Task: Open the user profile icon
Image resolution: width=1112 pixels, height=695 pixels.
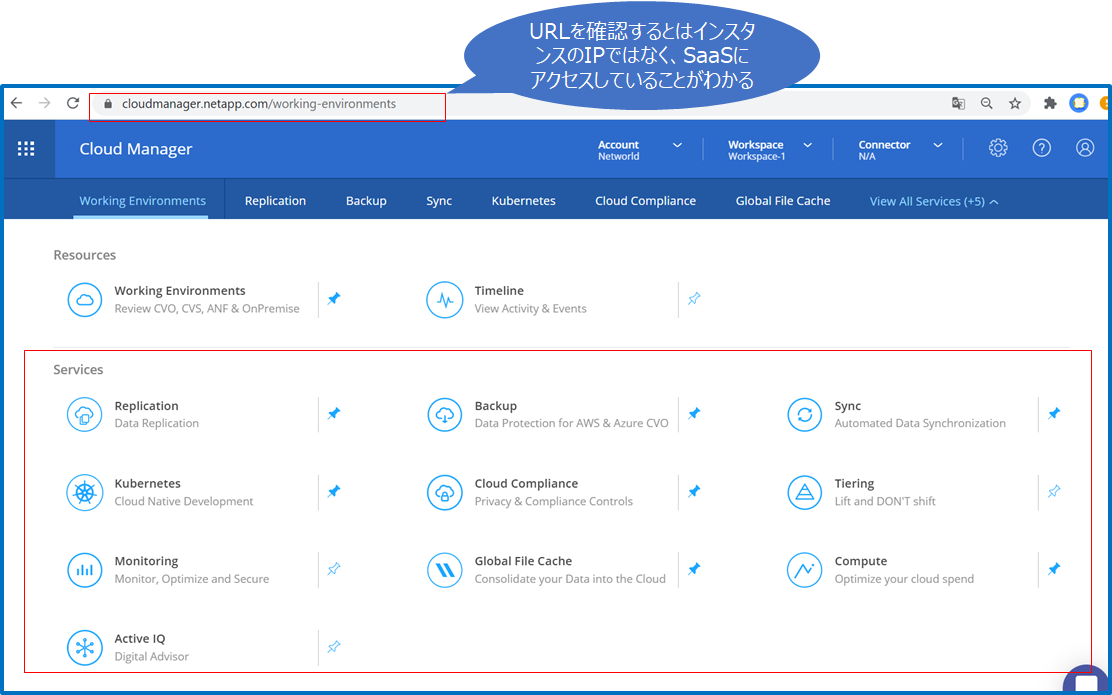Action: 1084,148
